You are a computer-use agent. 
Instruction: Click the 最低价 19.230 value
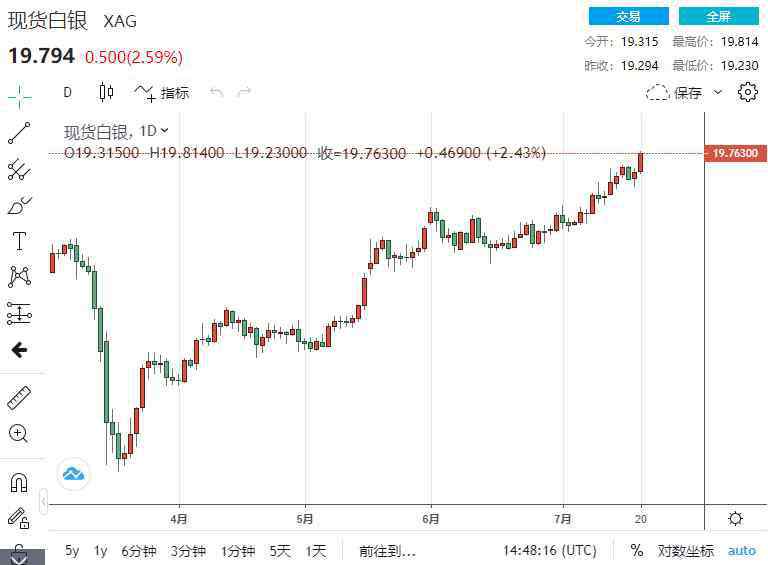point(740,65)
